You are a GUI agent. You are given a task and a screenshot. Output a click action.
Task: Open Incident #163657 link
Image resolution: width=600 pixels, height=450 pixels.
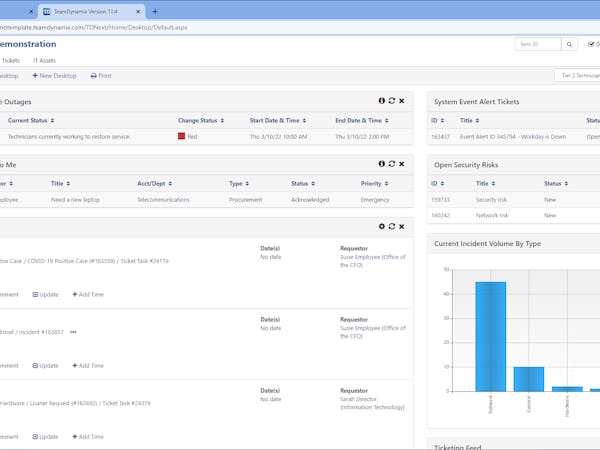[32, 332]
